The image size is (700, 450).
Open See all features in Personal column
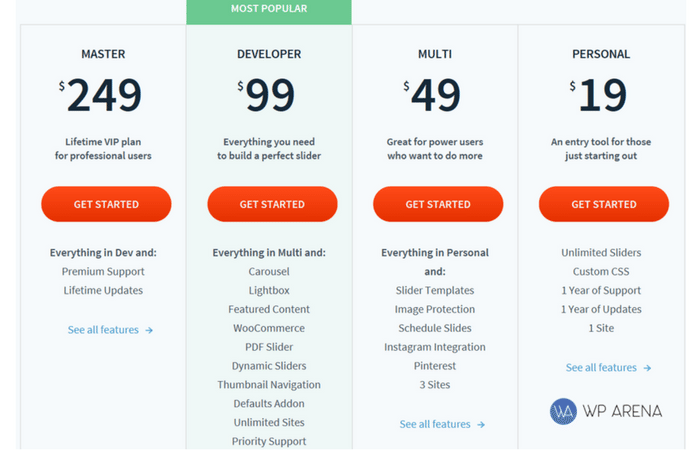click(x=601, y=367)
